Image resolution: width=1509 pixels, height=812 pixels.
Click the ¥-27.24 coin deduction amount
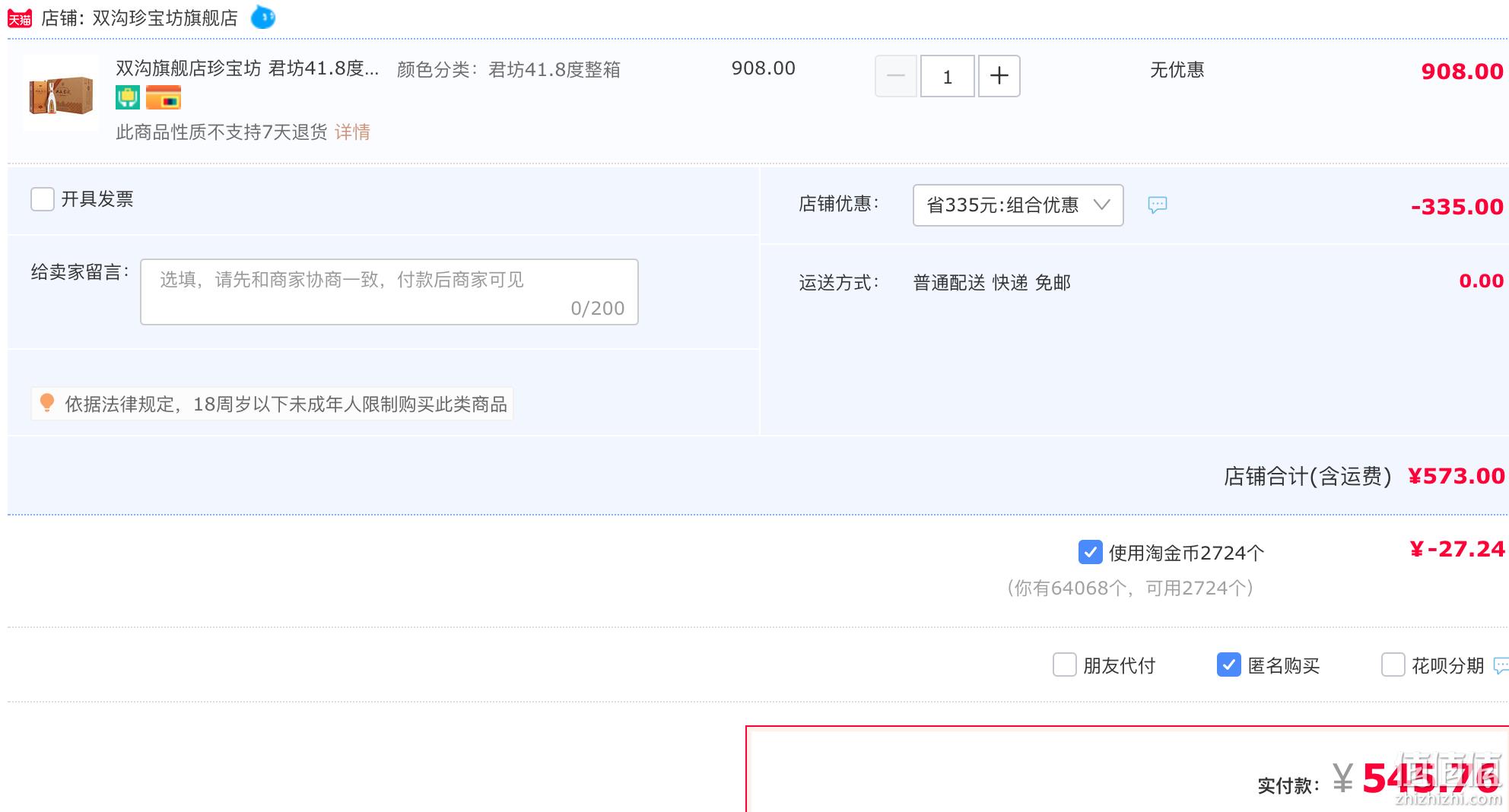tap(1457, 549)
